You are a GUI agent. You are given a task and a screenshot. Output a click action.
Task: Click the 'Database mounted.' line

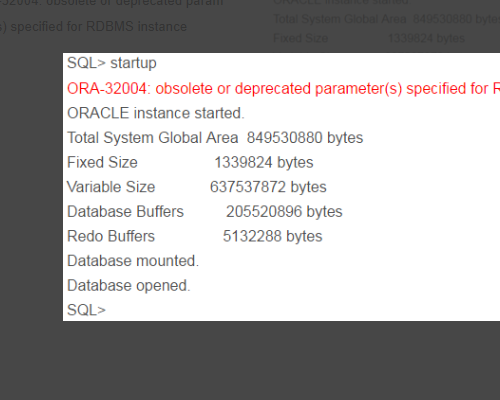tap(133, 261)
